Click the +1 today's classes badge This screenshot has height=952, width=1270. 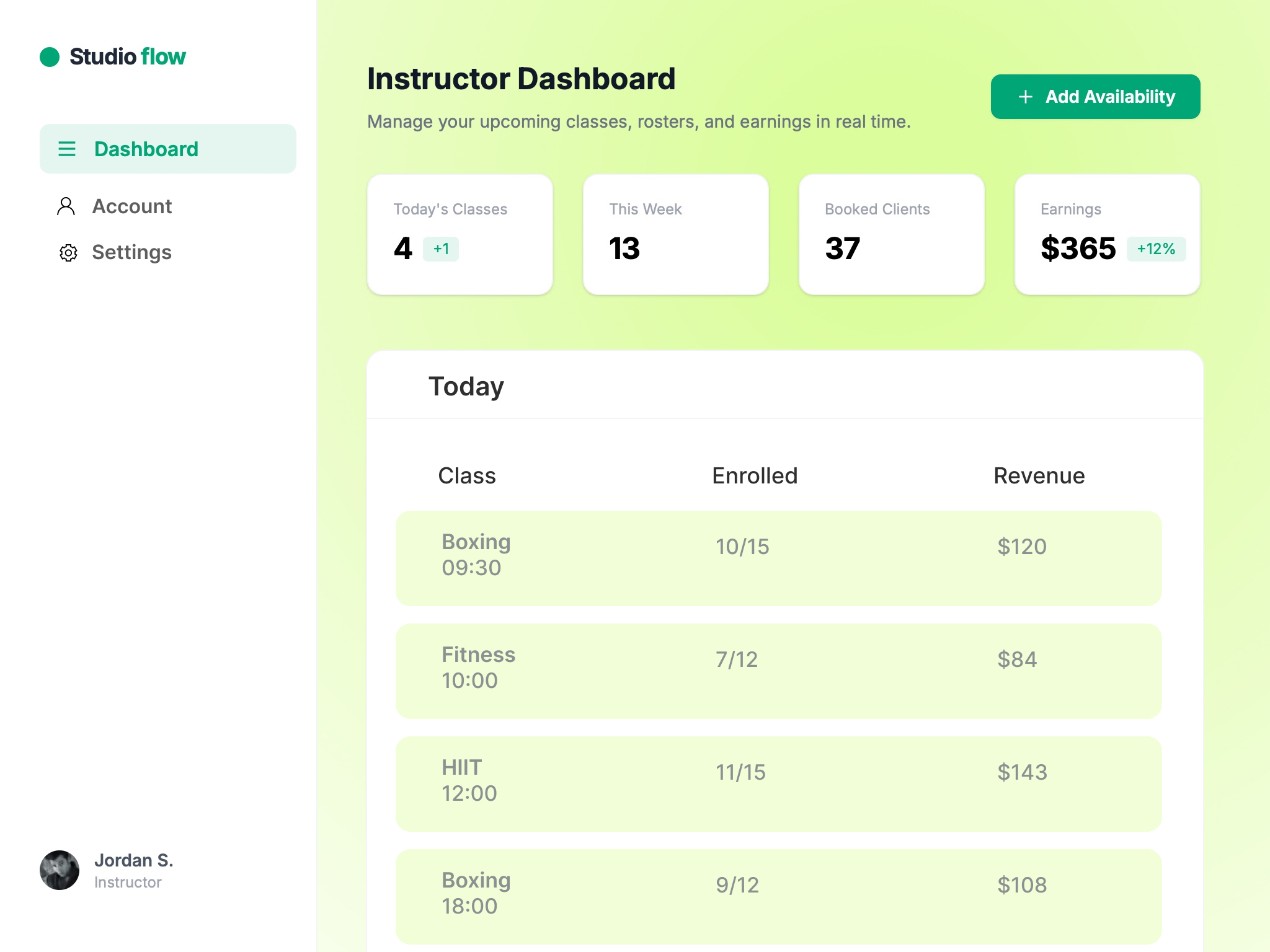tap(441, 249)
